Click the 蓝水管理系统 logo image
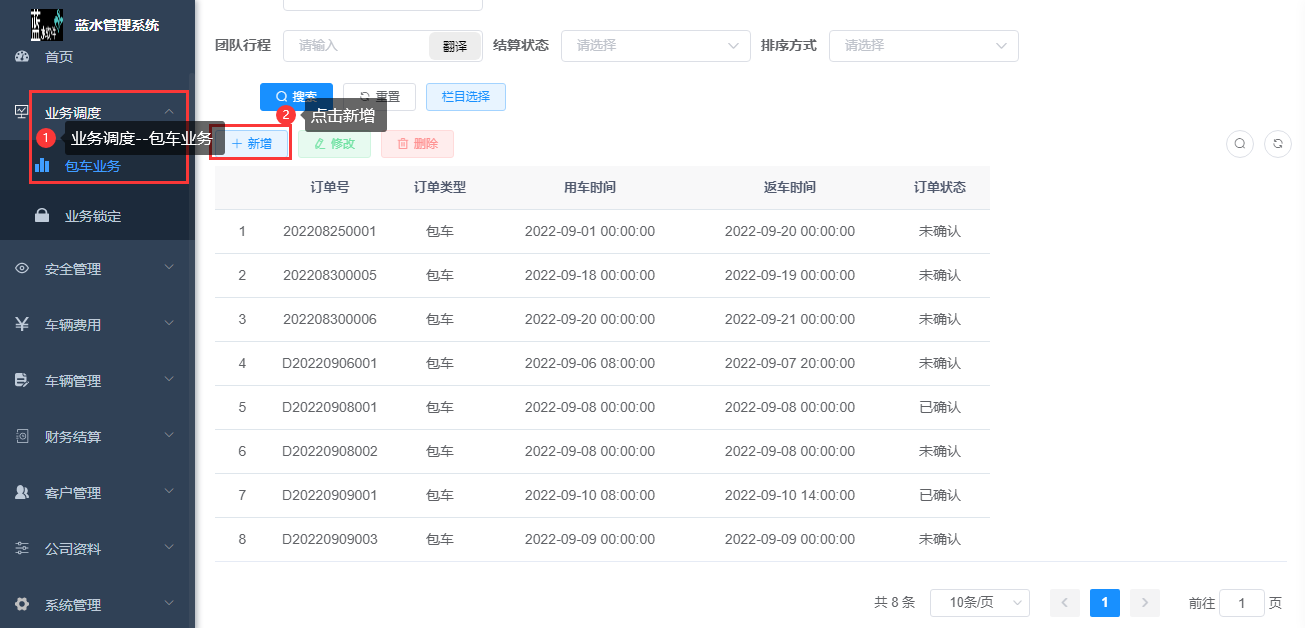Screen dimensions: 1313x628 (x=47, y=24)
